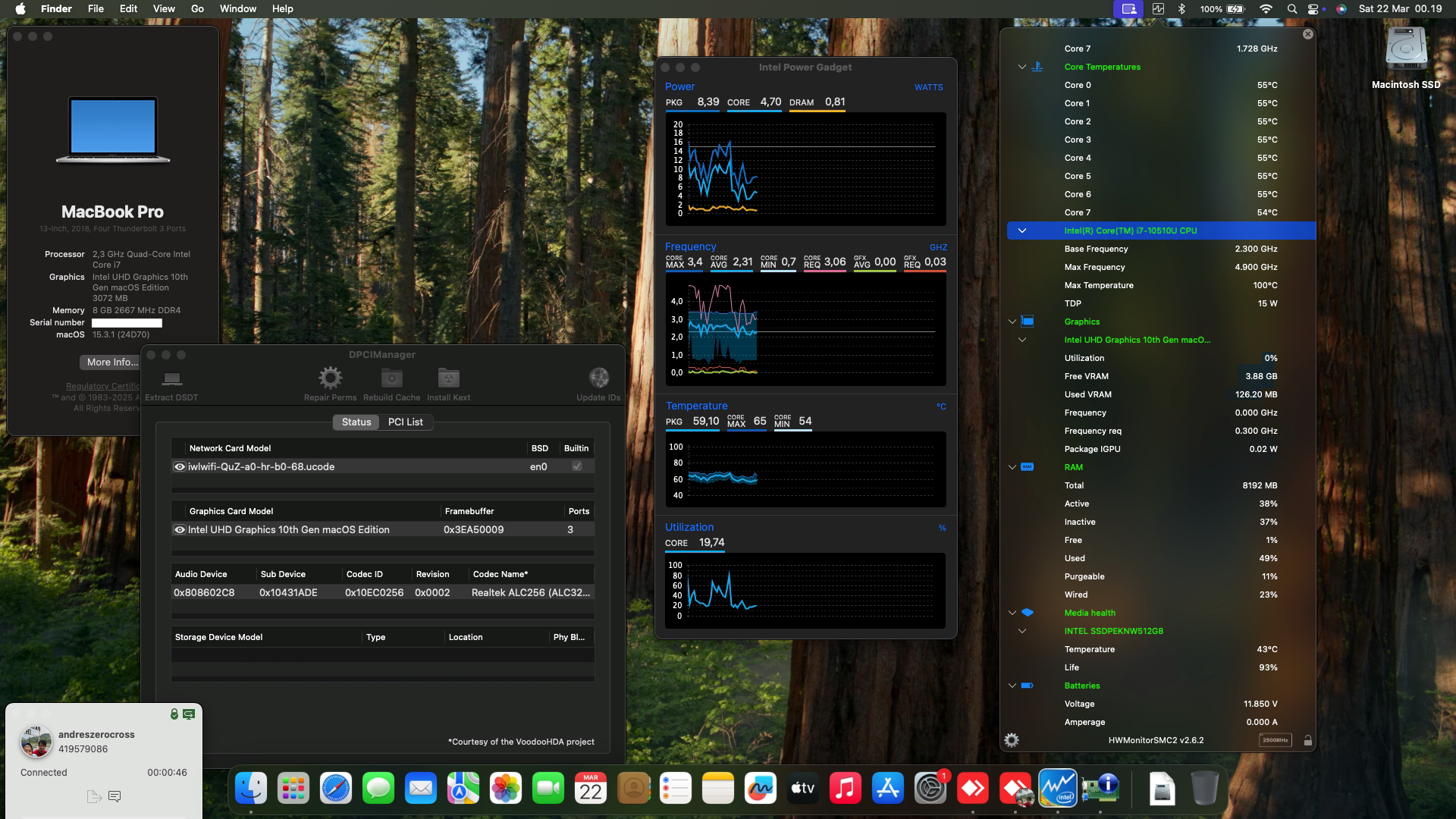This screenshot has width=1456, height=819.
Task: Open the Intel Power Gadget dock icon
Action: pos(1058,789)
